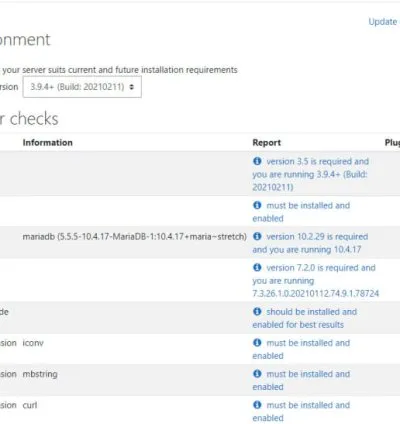Viewport: 400px width, 424px height.
Task: Click info icon beside version 3.5 required
Action: tap(257, 161)
